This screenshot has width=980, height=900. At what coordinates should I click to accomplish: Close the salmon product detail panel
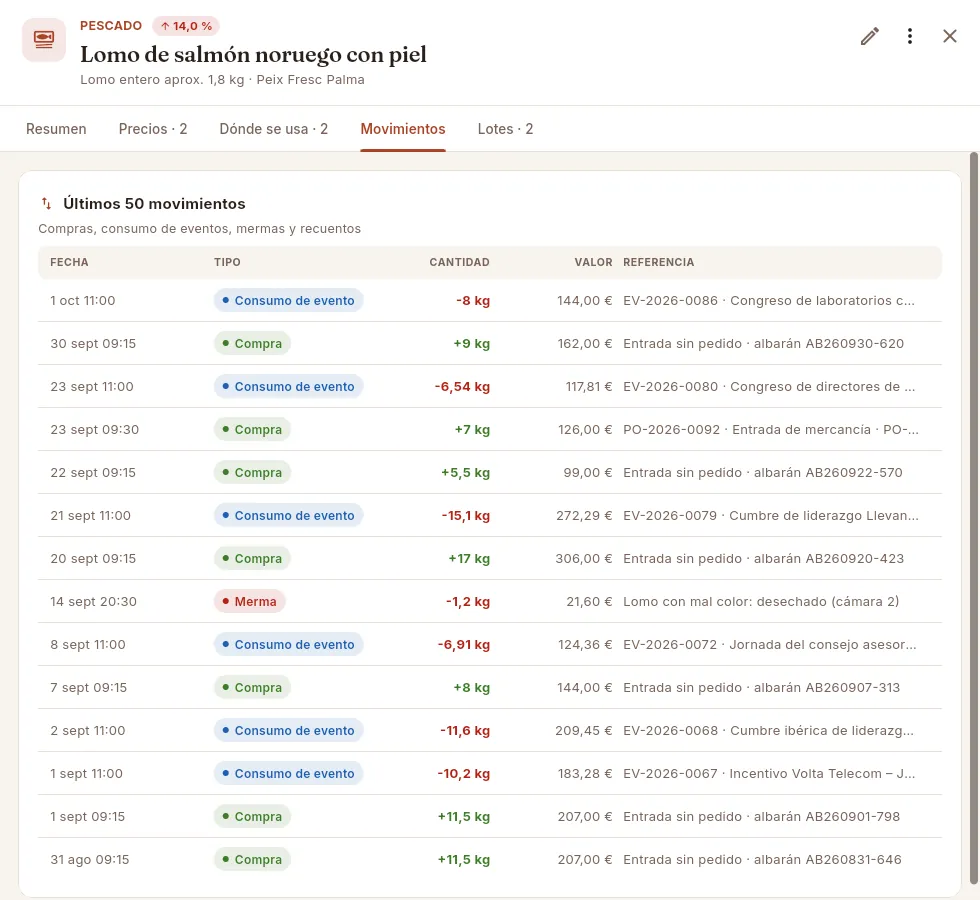[x=949, y=36]
